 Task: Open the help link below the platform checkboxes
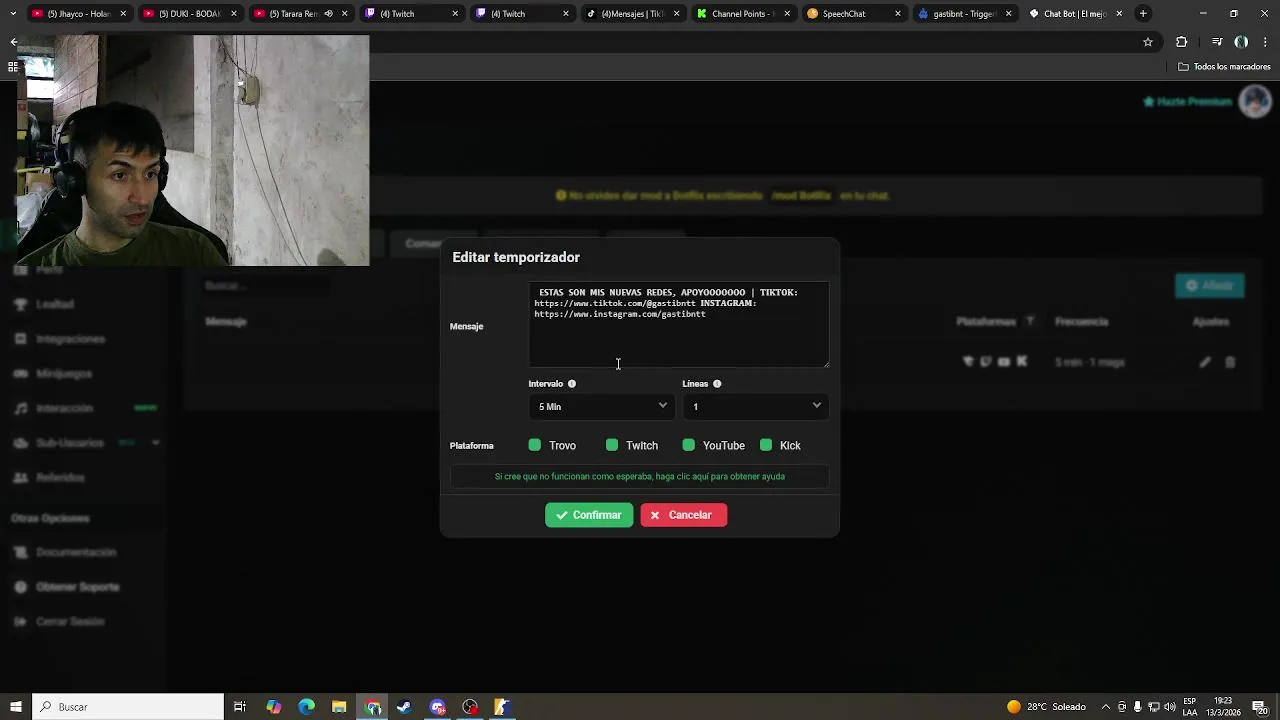(x=640, y=477)
